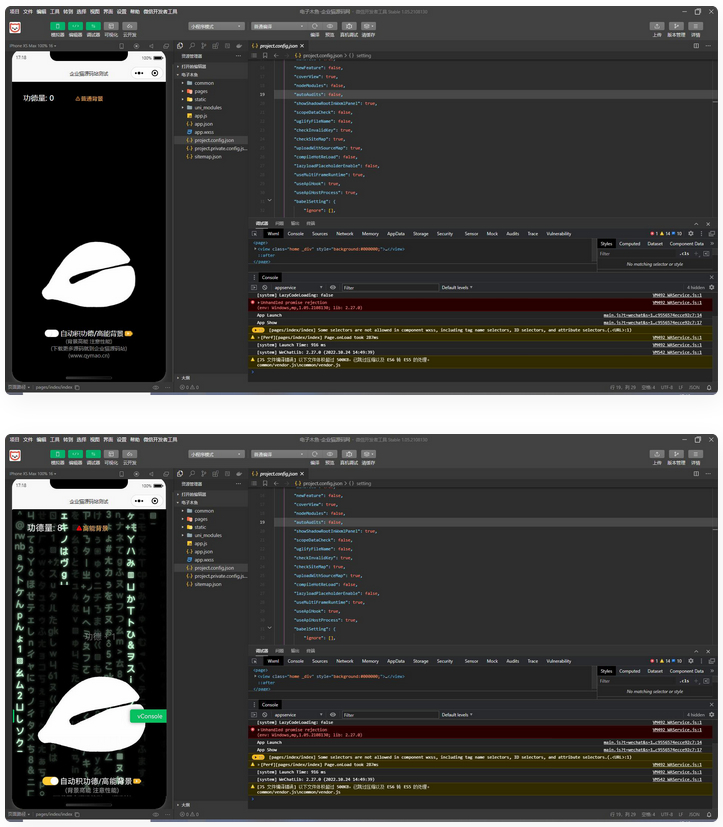Open the Computed tab in lower styles panel
The height and width of the screenshot is (827, 723).
pos(629,671)
